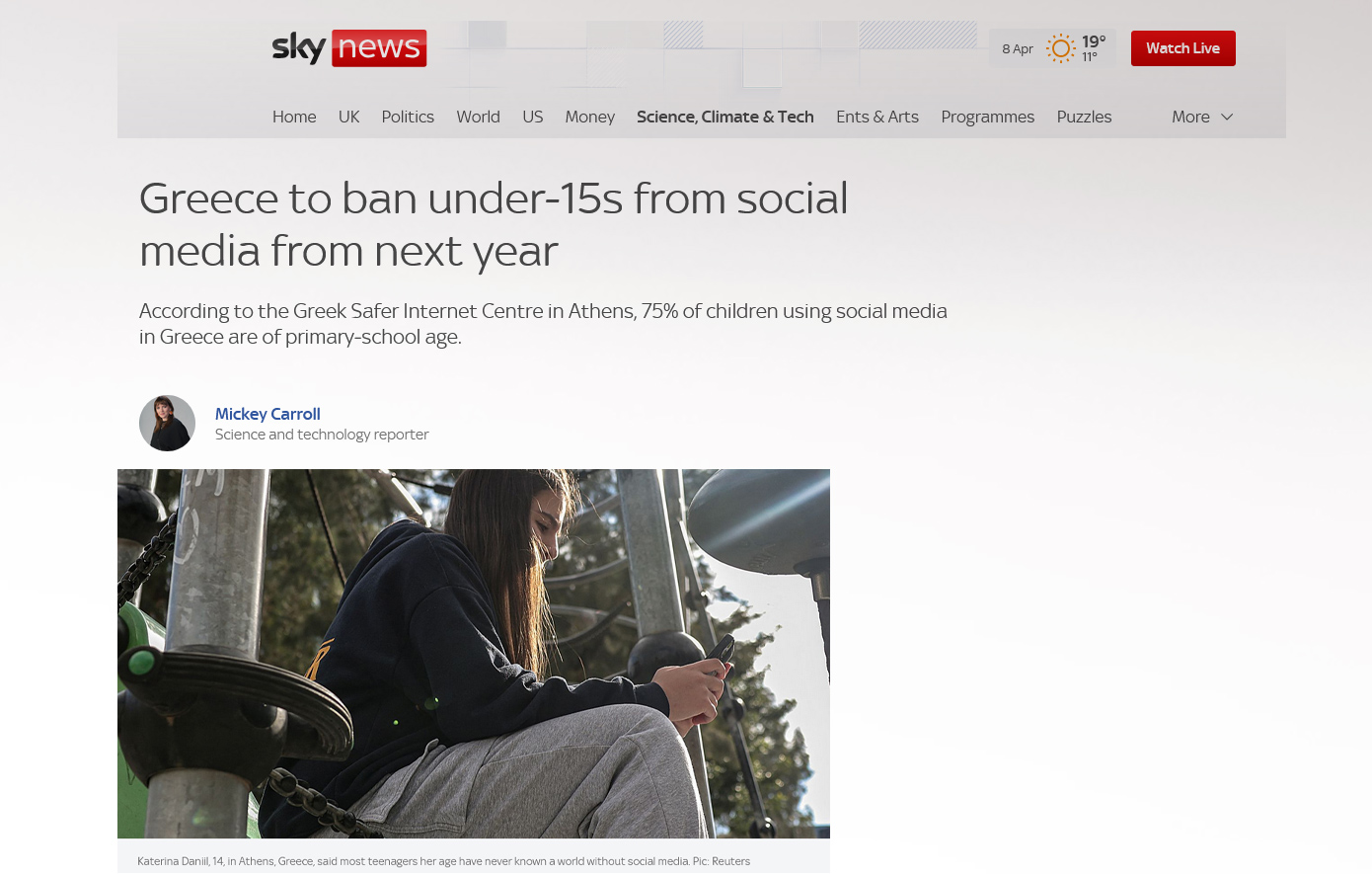Click Mickey Carroll's author avatar

coord(167,423)
